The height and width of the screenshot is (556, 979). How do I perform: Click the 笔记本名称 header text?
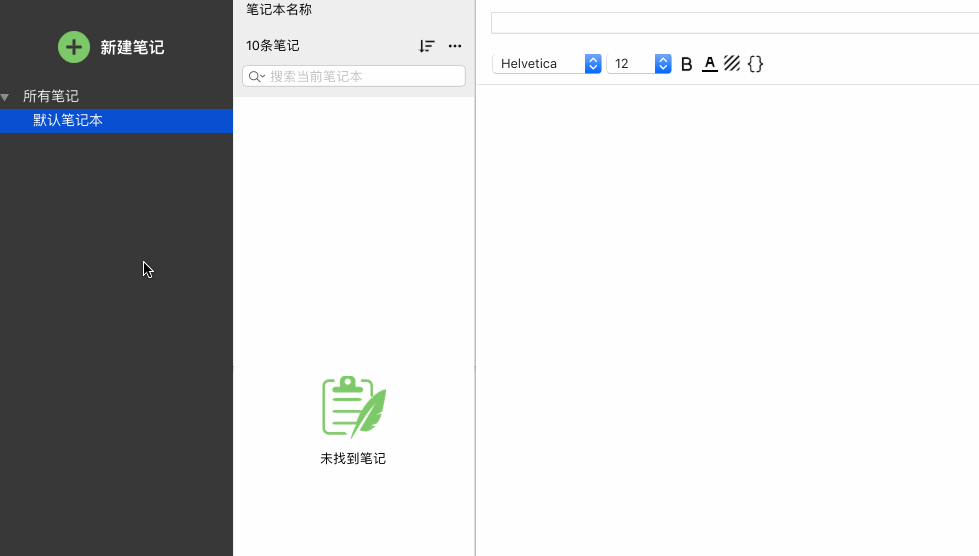click(279, 9)
